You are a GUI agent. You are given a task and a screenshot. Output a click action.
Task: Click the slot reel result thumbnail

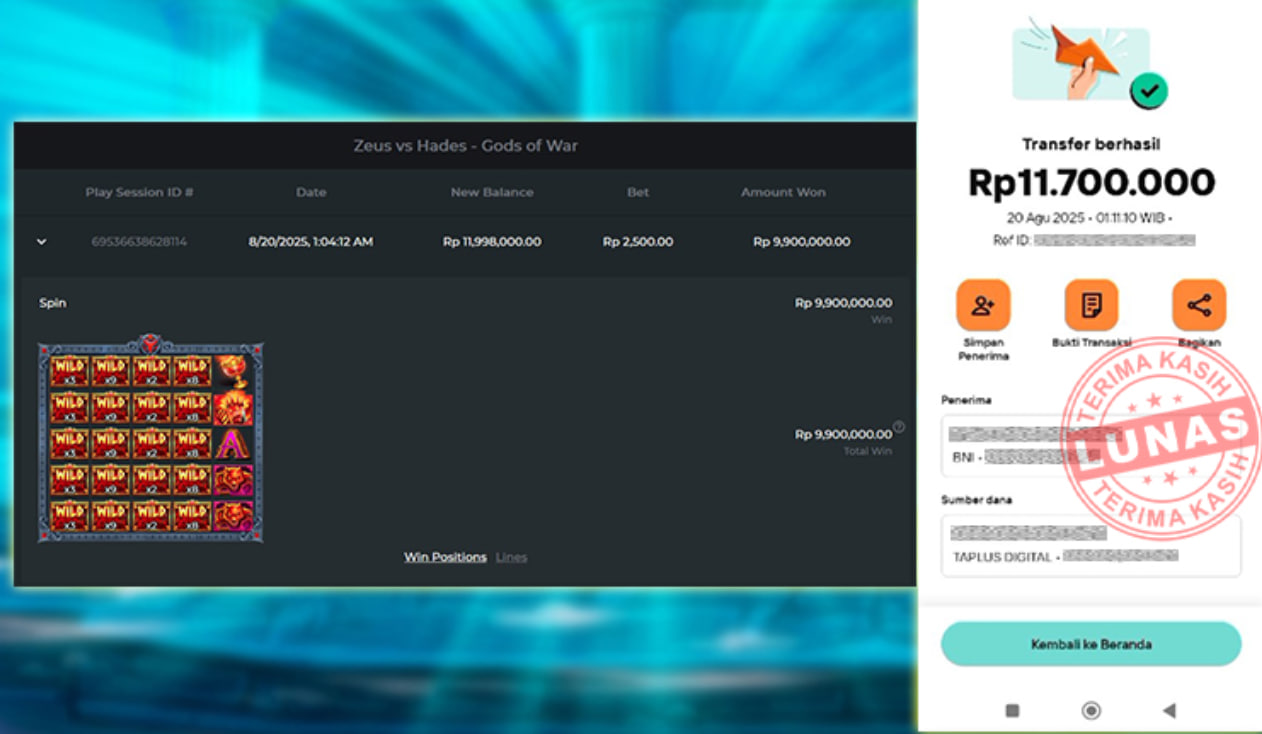151,438
